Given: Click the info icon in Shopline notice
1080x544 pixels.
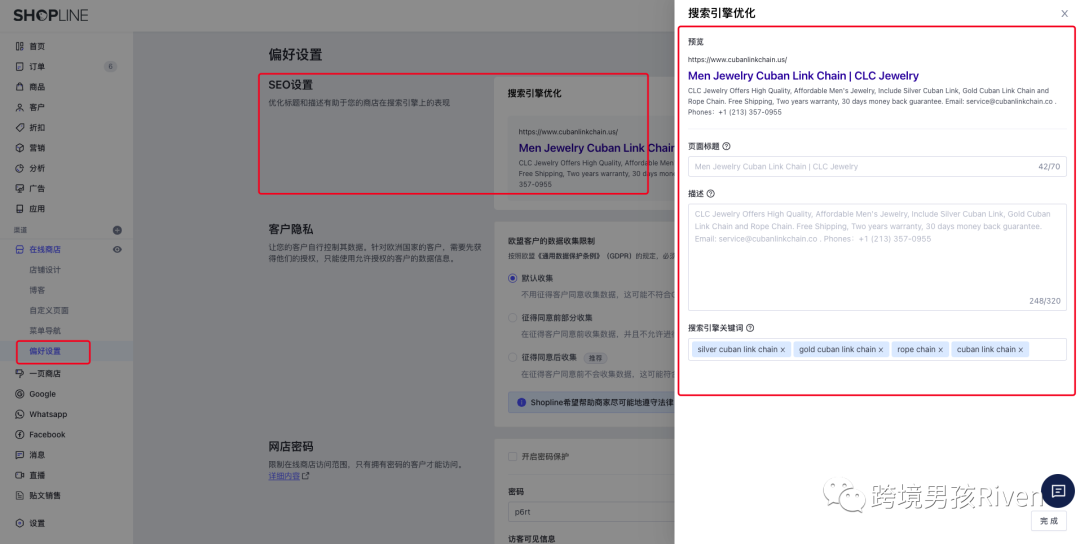Looking at the screenshot, I should click(x=521, y=402).
